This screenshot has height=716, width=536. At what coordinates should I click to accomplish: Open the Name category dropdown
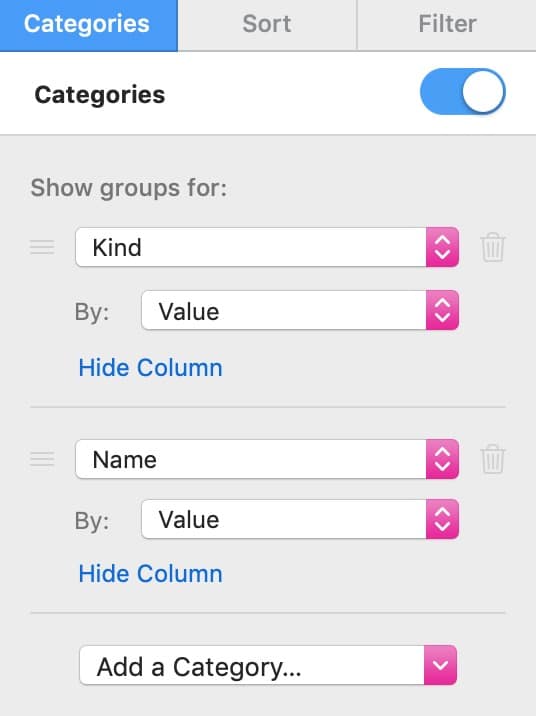tap(267, 459)
